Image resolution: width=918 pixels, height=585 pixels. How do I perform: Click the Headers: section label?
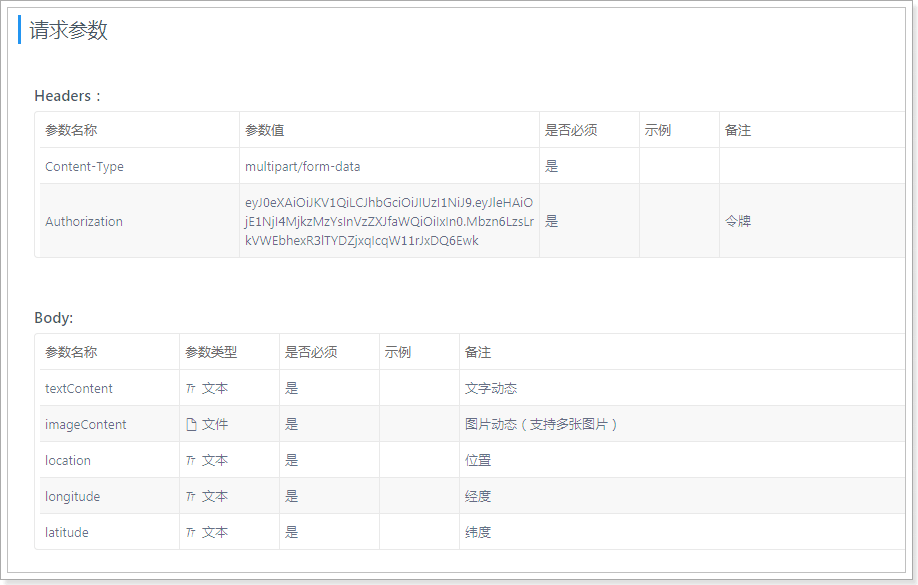[68, 96]
